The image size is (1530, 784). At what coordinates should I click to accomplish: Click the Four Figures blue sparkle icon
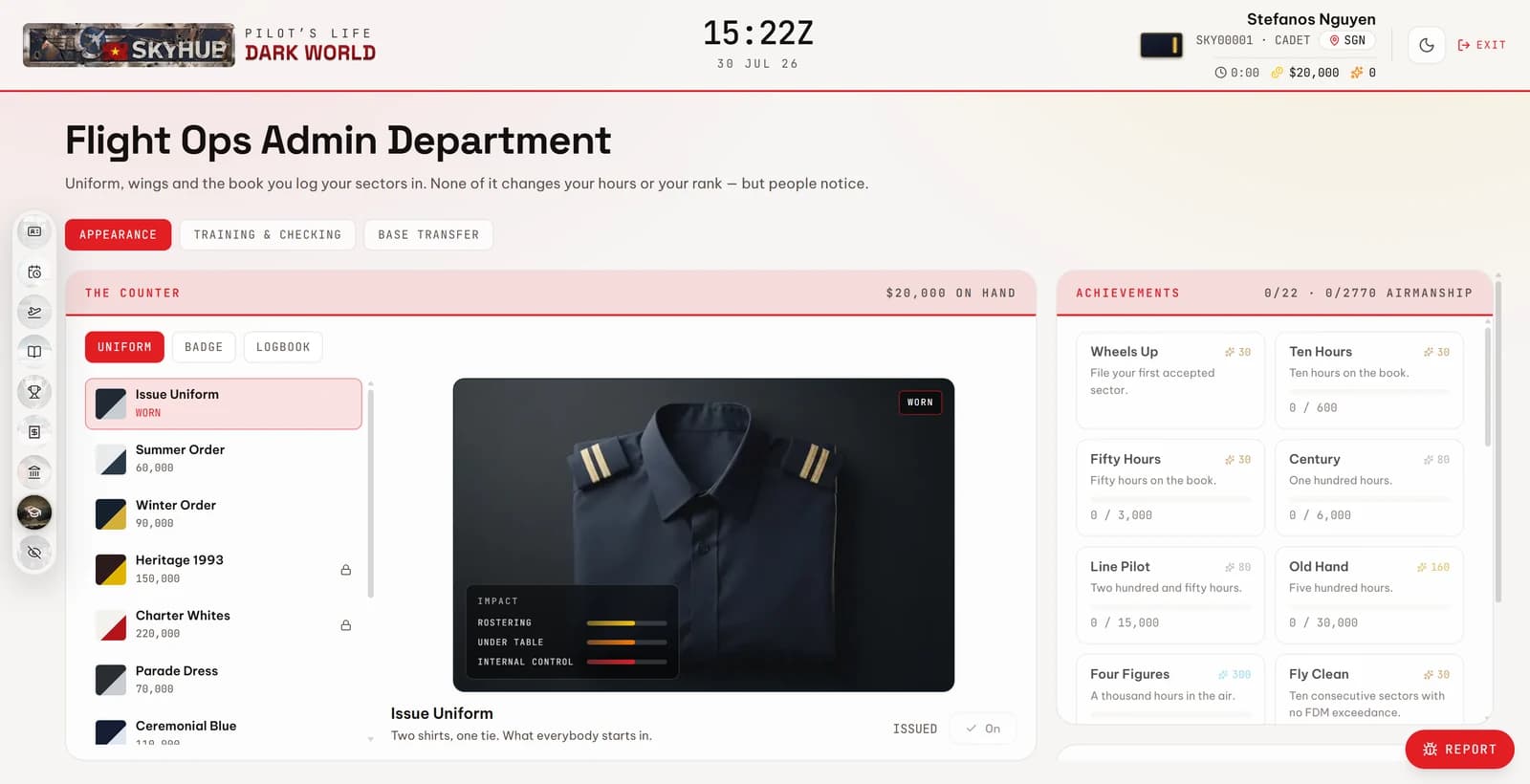pos(1223,674)
